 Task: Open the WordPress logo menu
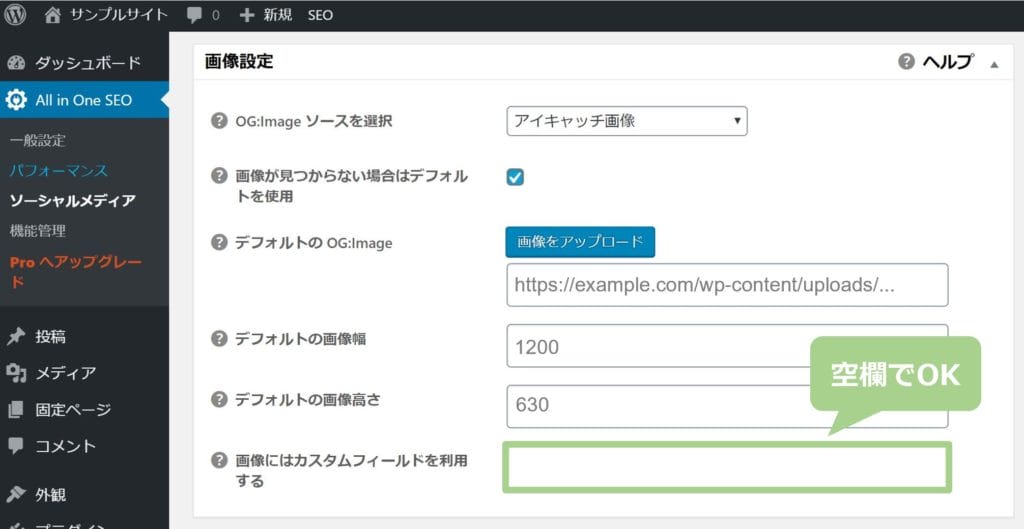point(14,14)
